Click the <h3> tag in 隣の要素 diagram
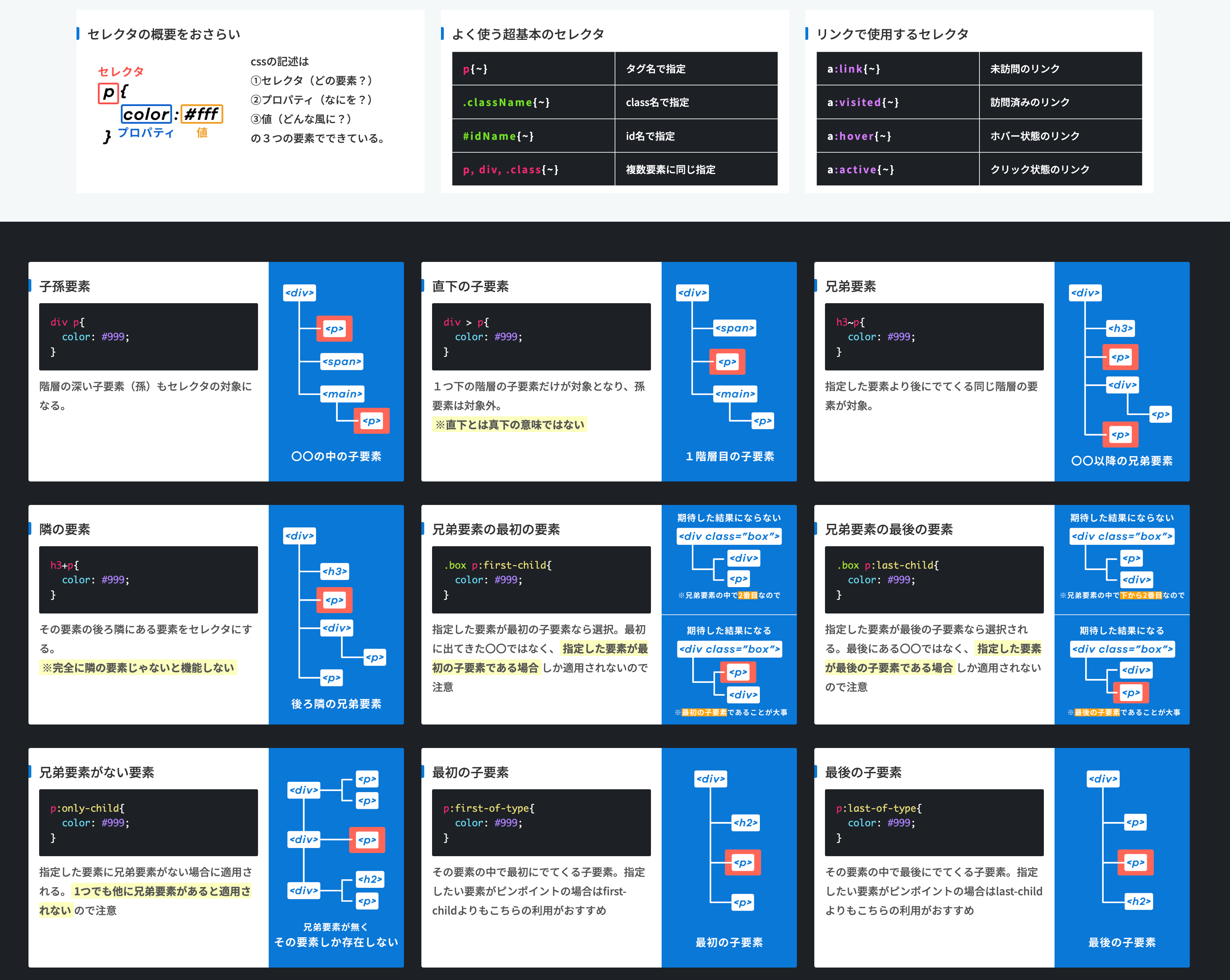This screenshot has width=1230, height=980. (x=335, y=571)
